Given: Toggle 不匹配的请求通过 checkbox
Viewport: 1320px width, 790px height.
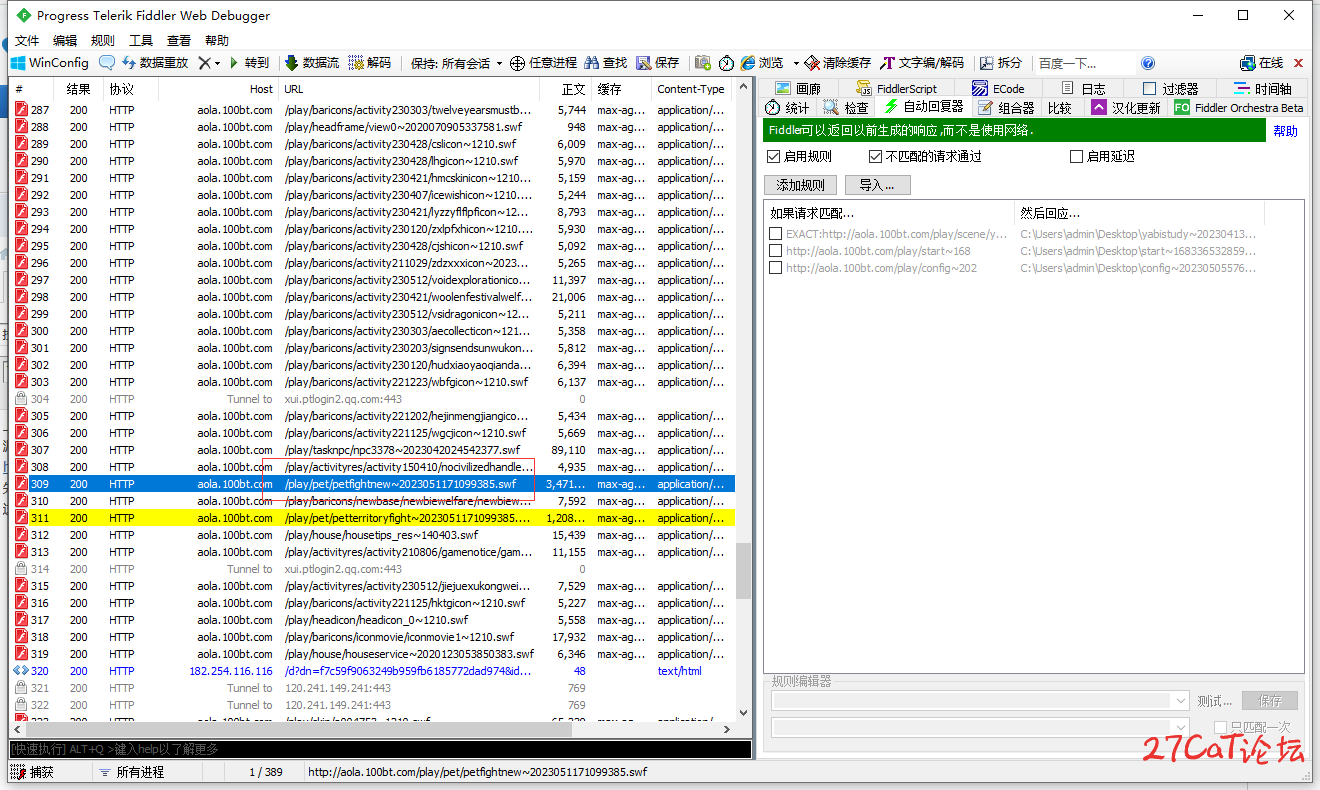Looking at the screenshot, I should click(x=876, y=156).
